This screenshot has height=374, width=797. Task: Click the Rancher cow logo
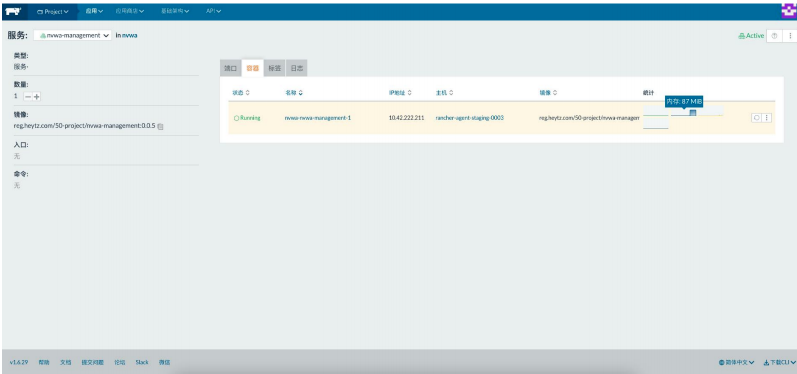coord(13,11)
